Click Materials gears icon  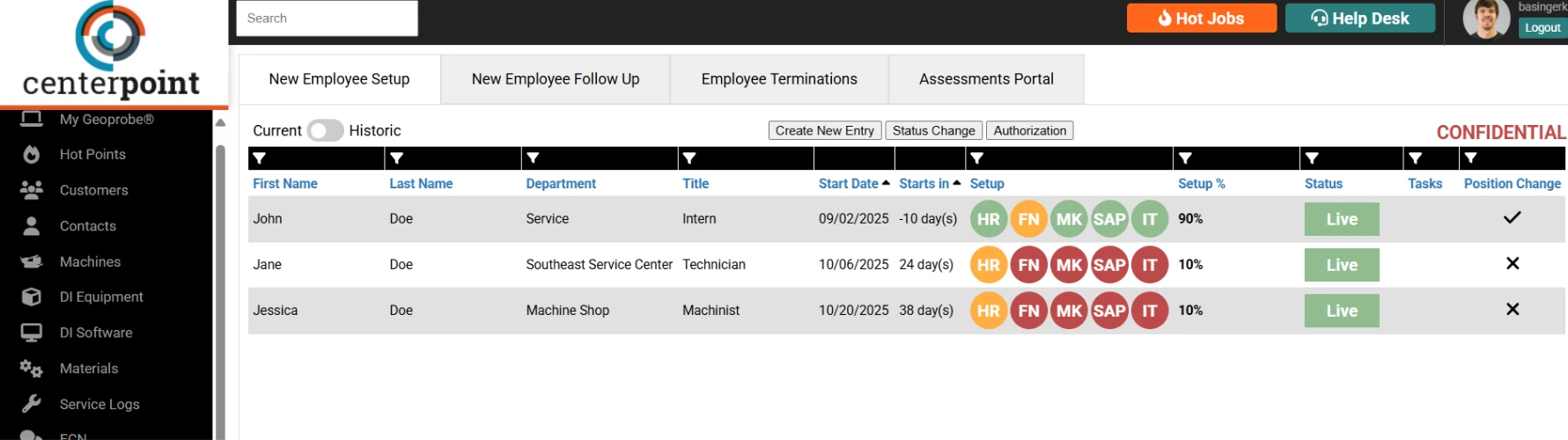pyautogui.click(x=32, y=369)
